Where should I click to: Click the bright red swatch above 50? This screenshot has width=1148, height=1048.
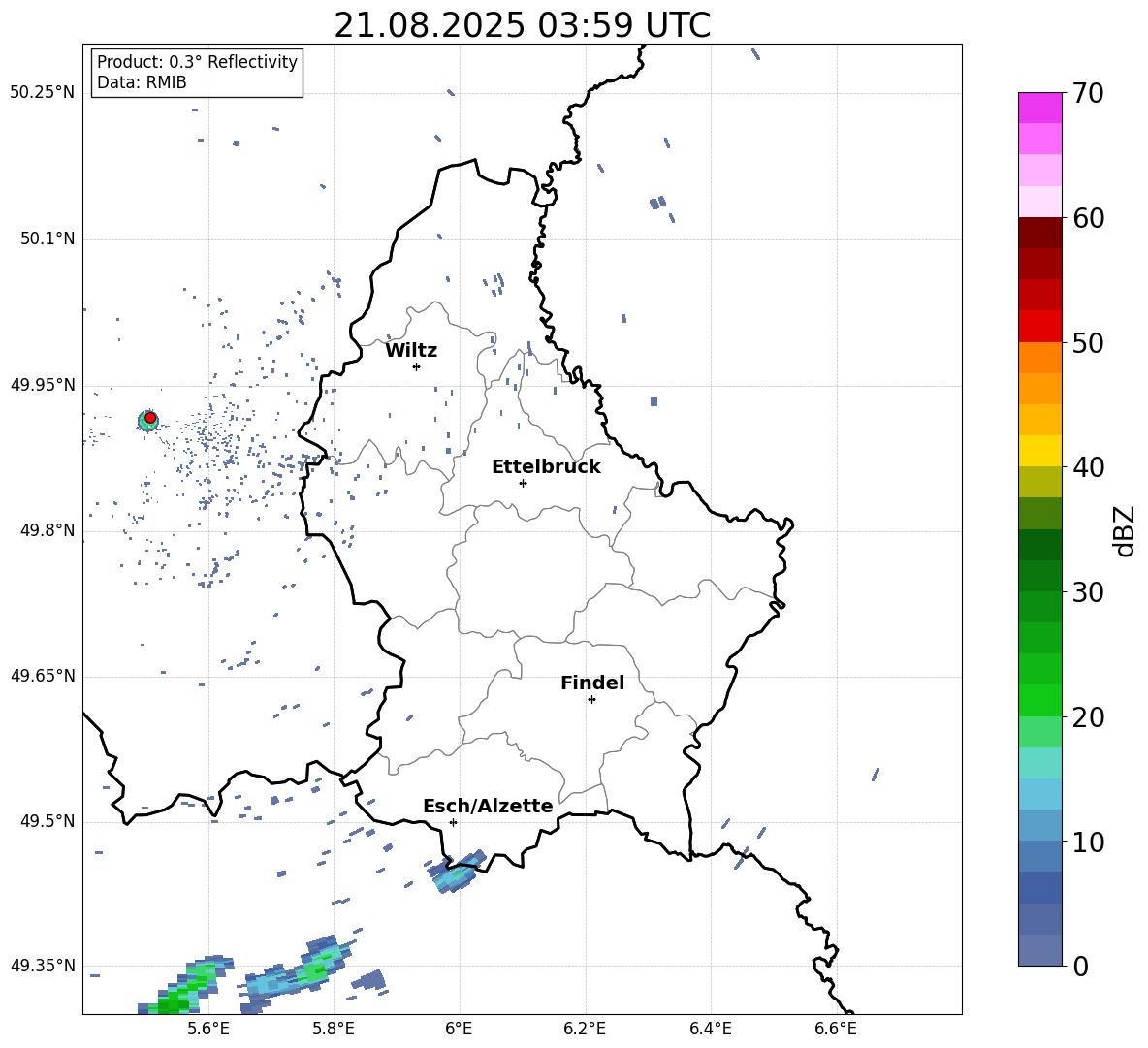tap(1039, 327)
